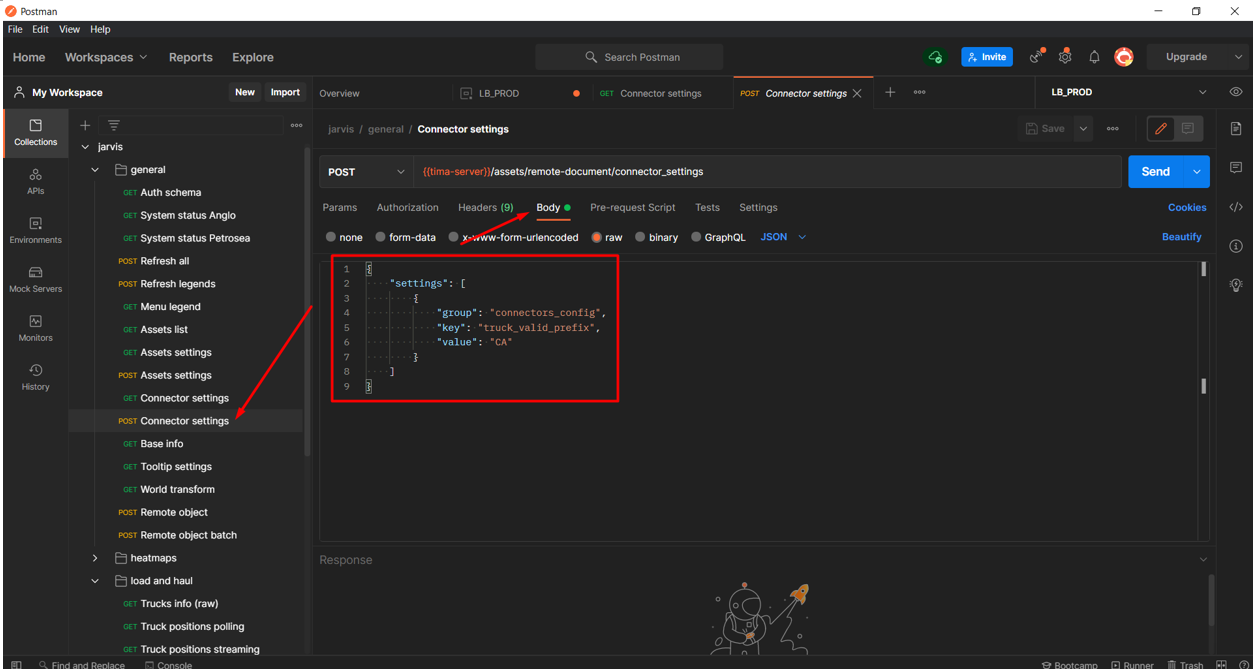The height and width of the screenshot is (669, 1253).
Task: Open the lightbulb related collections icon
Action: tap(1236, 285)
